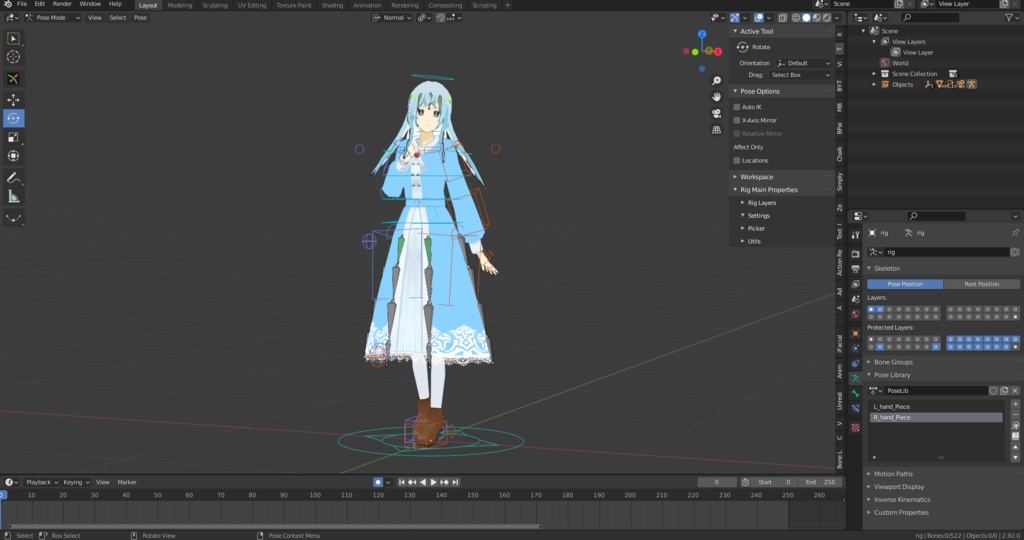
Task: Expand Workspace panel
Action: point(756,177)
